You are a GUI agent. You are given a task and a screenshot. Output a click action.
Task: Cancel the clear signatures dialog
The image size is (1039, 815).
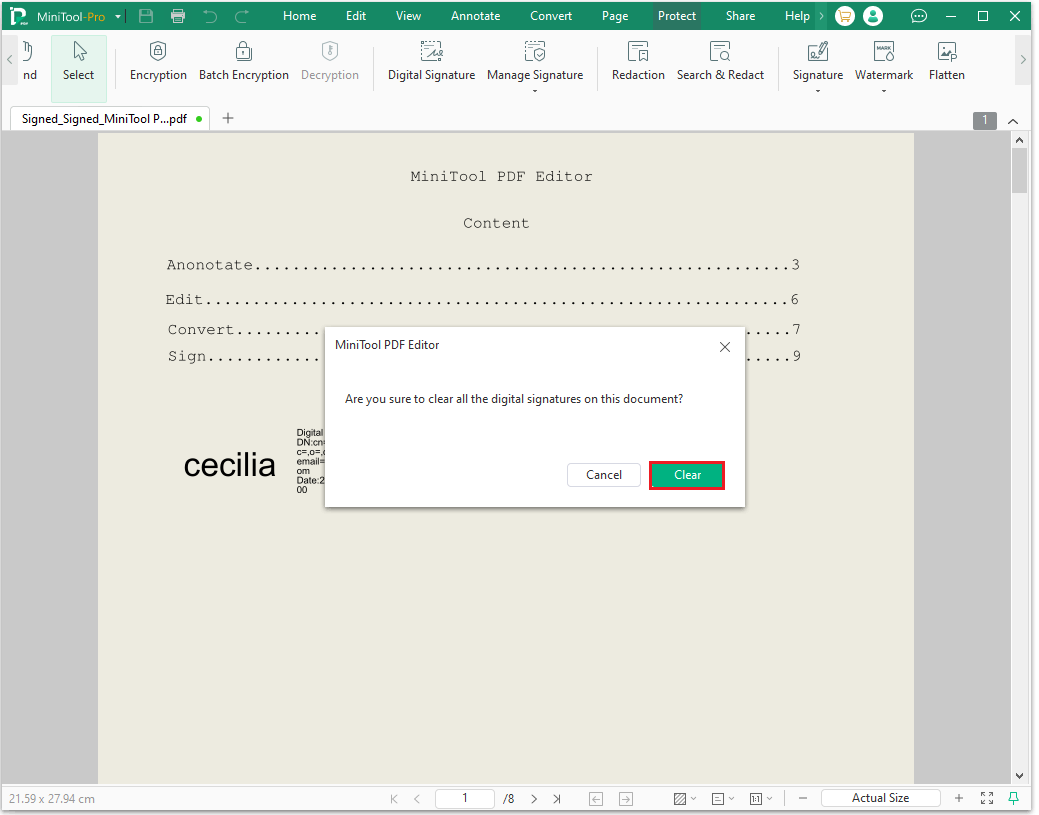click(x=604, y=475)
